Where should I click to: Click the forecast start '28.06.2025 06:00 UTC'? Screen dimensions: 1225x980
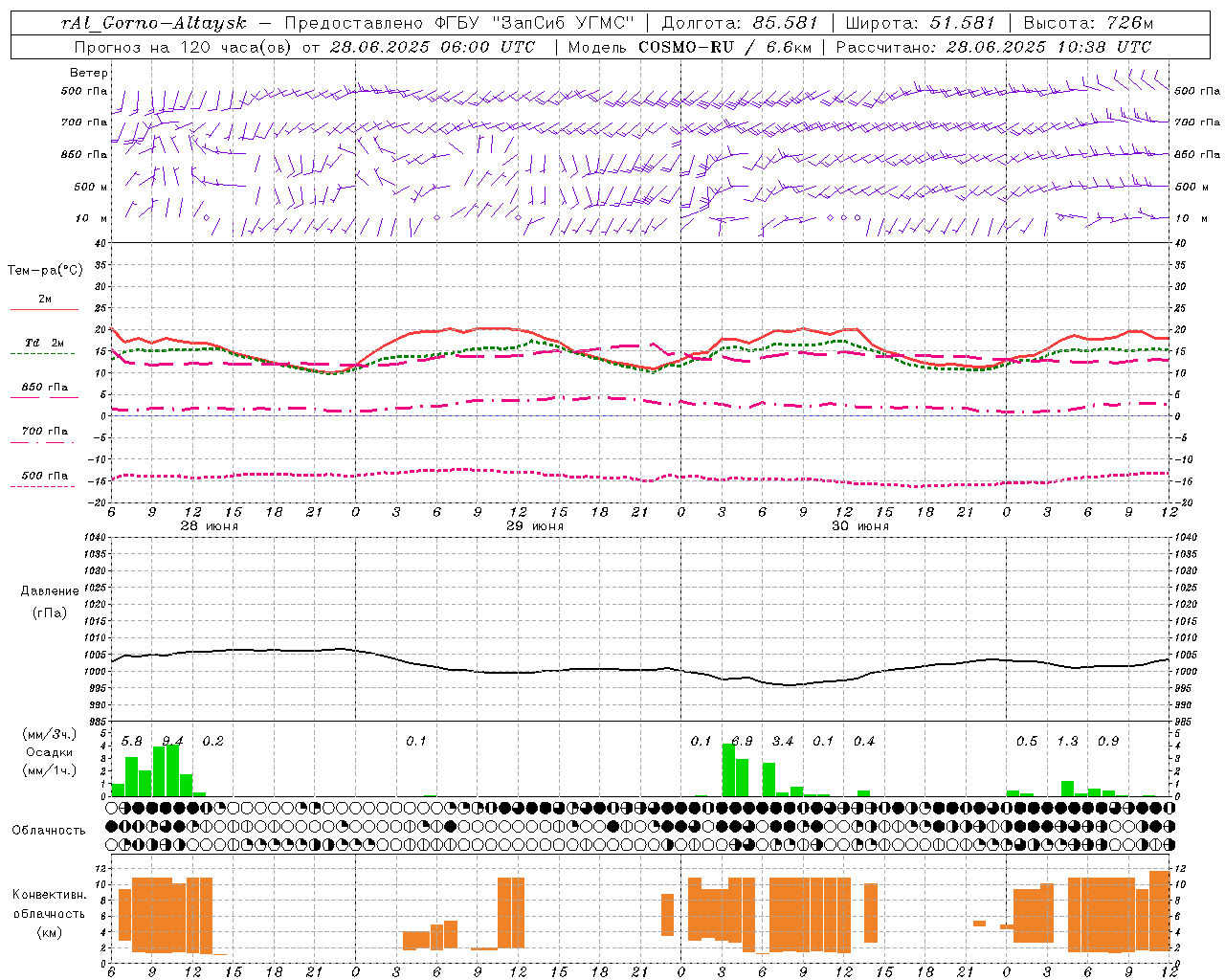point(432,47)
